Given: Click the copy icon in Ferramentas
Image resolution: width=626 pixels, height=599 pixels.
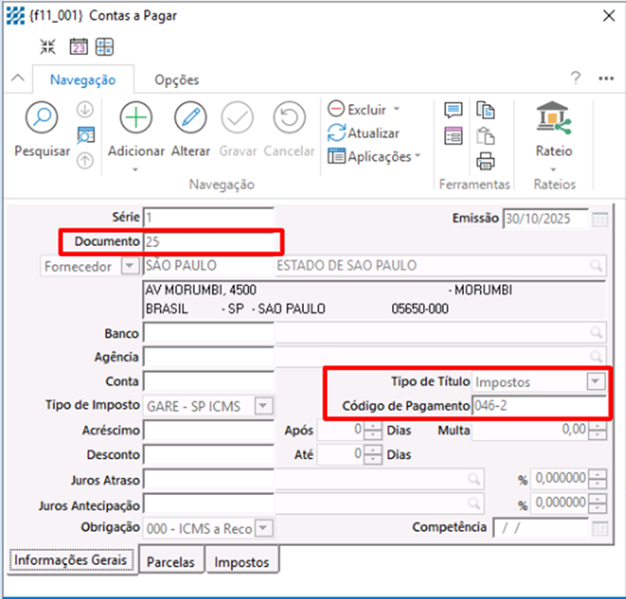Looking at the screenshot, I should (486, 110).
